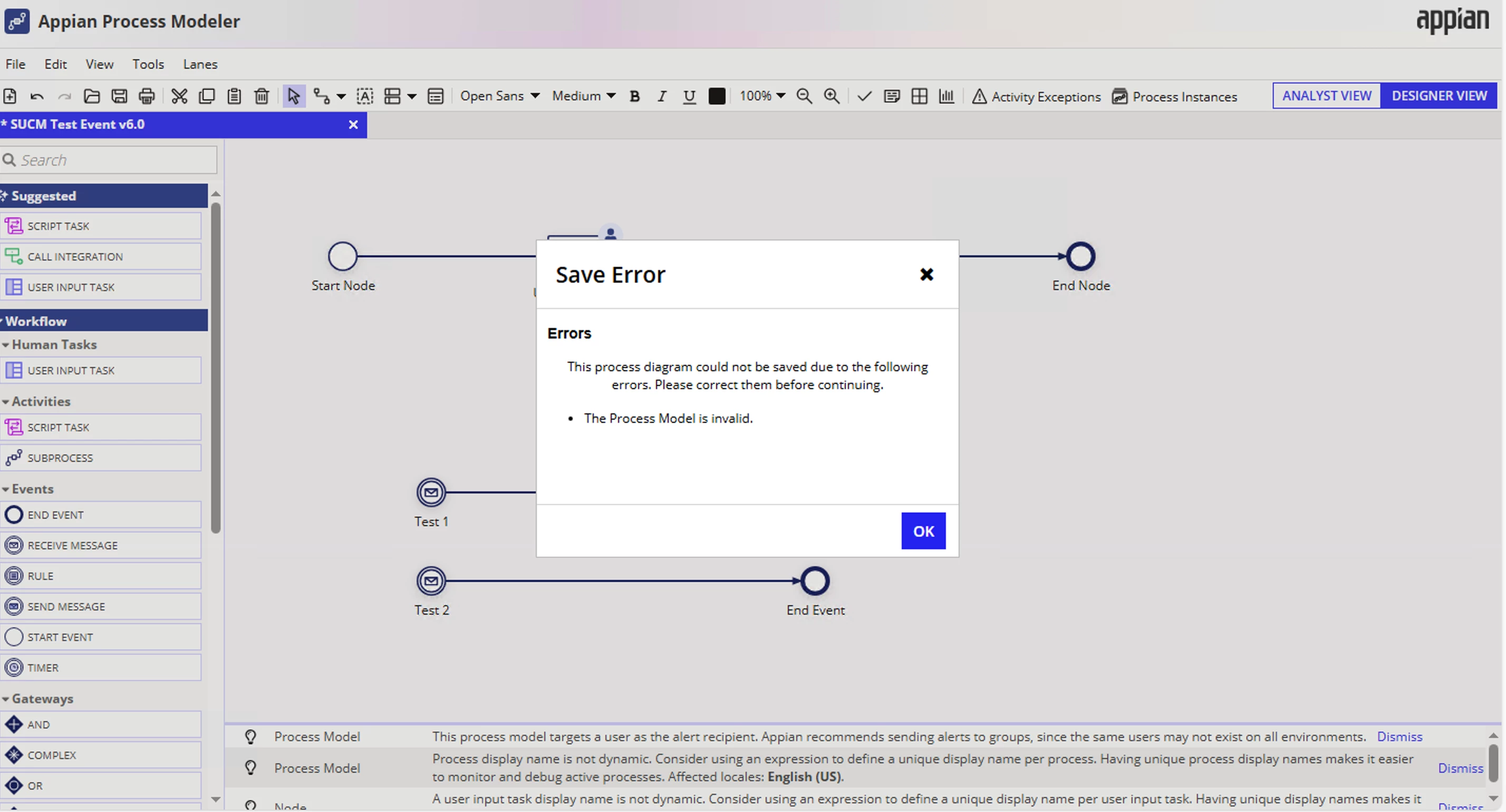The image size is (1506, 812).
Task: Dismiss the alert recipient recommendation
Action: pyautogui.click(x=1399, y=736)
